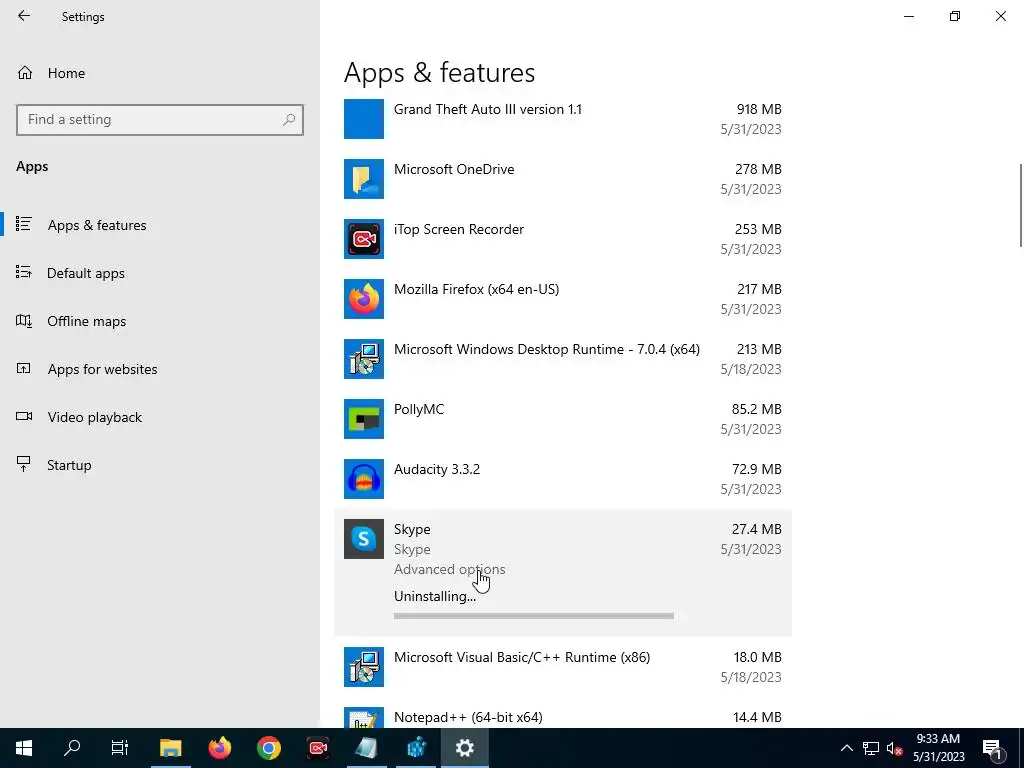The width and height of the screenshot is (1024, 768).
Task: Launch Firefox from the taskbar
Action: click(220, 748)
